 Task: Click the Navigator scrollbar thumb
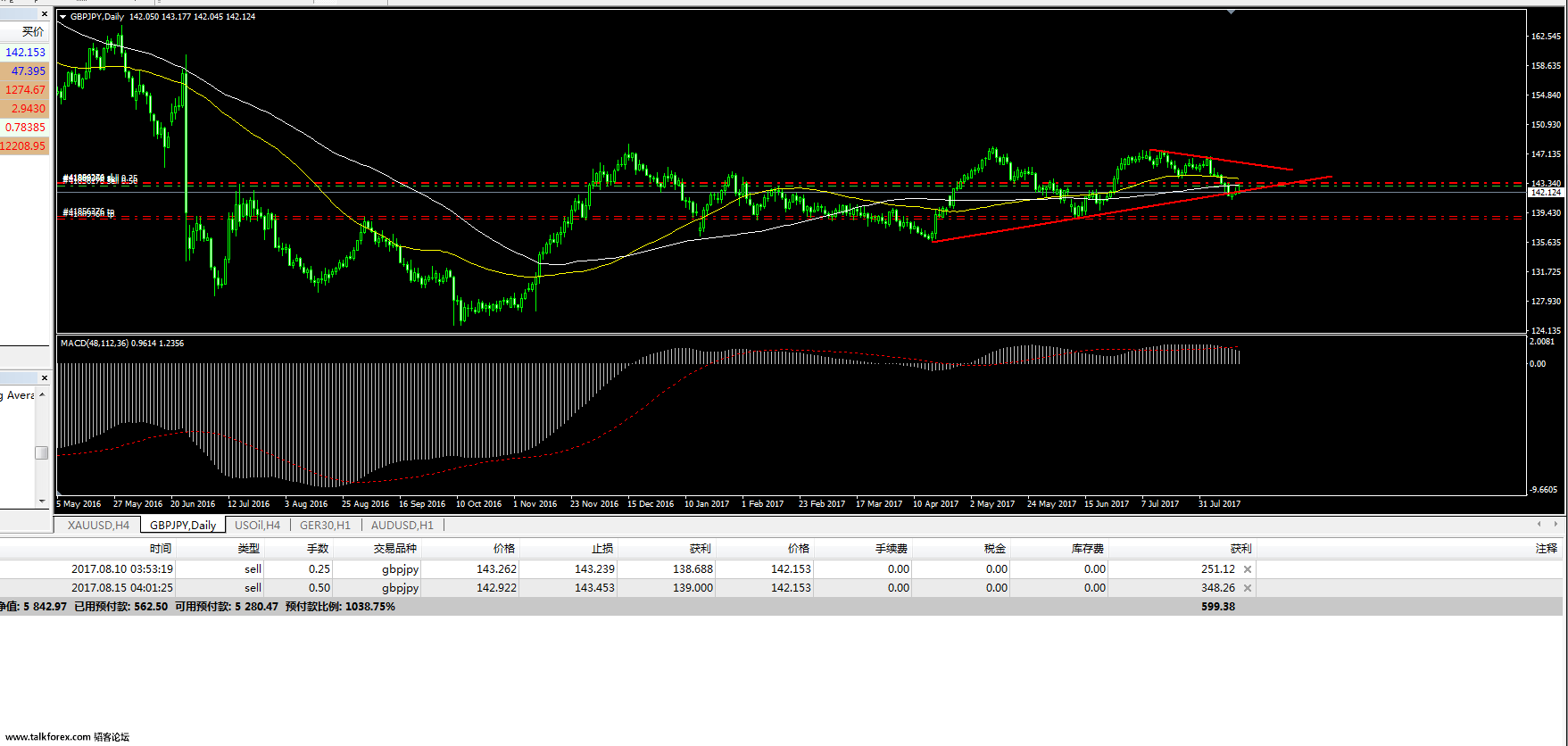click(x=42, y=452)
